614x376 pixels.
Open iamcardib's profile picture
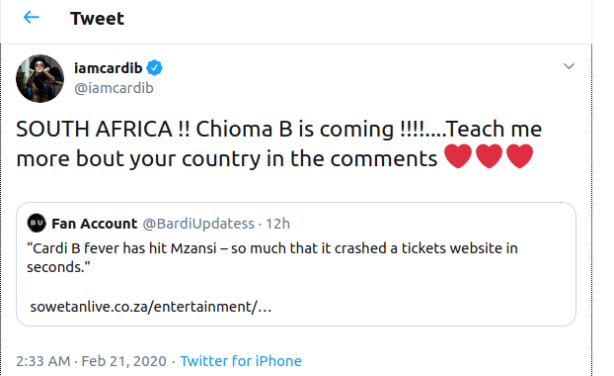40,79
